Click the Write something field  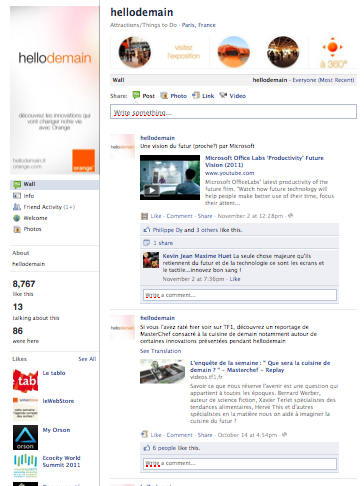click(233, 112)
